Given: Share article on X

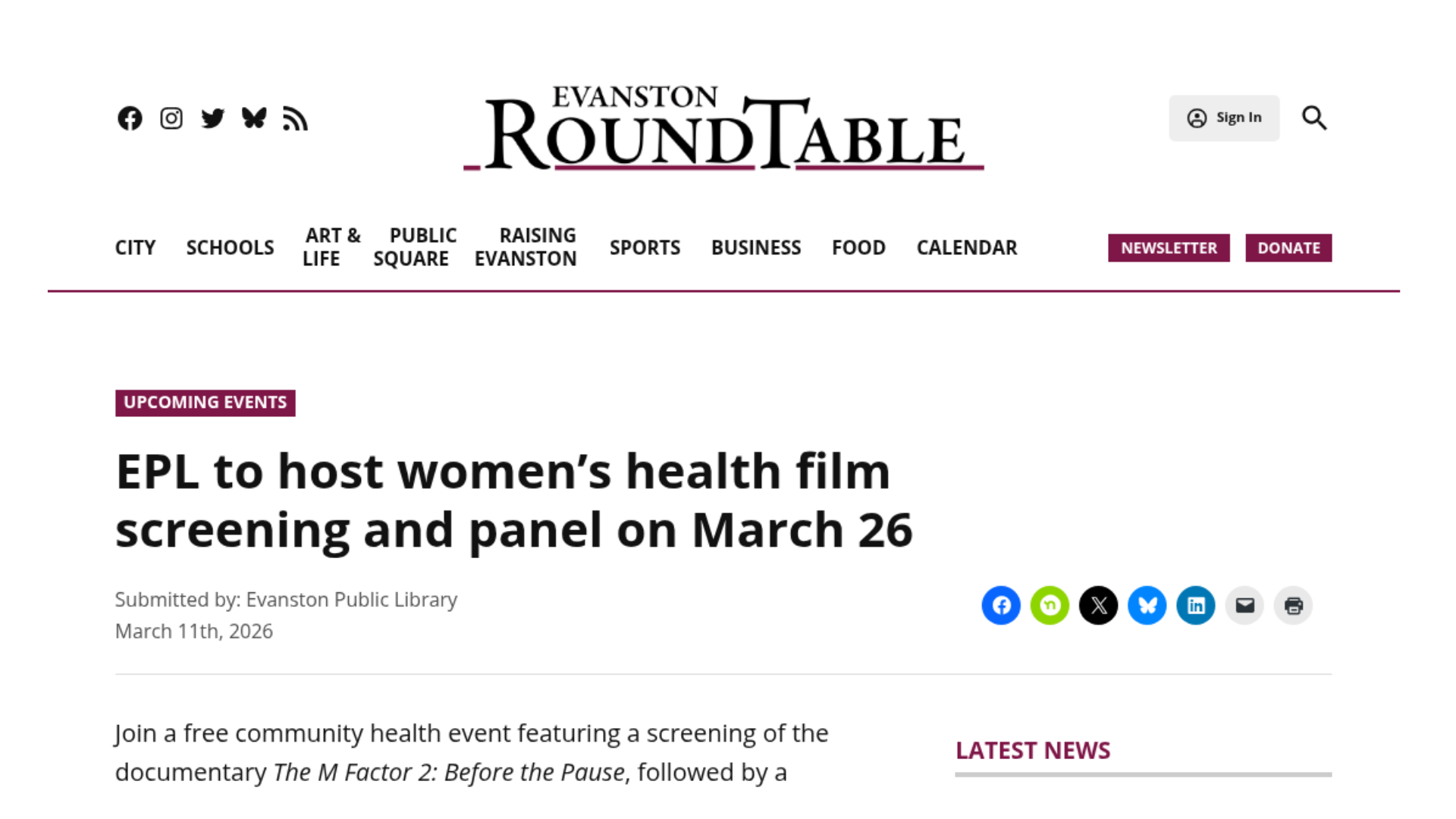Looking at the screenshot, I should tap(1098, 605).
